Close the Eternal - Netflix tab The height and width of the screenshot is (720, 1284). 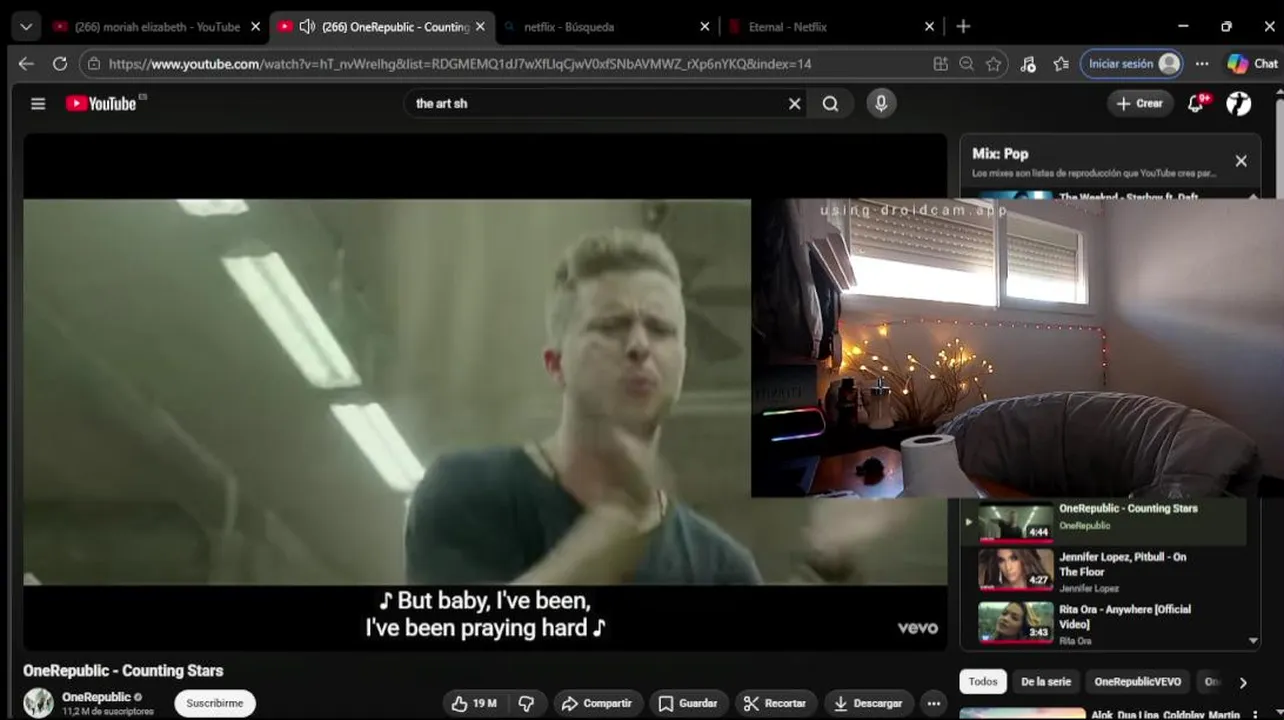(x=930, y=27)
